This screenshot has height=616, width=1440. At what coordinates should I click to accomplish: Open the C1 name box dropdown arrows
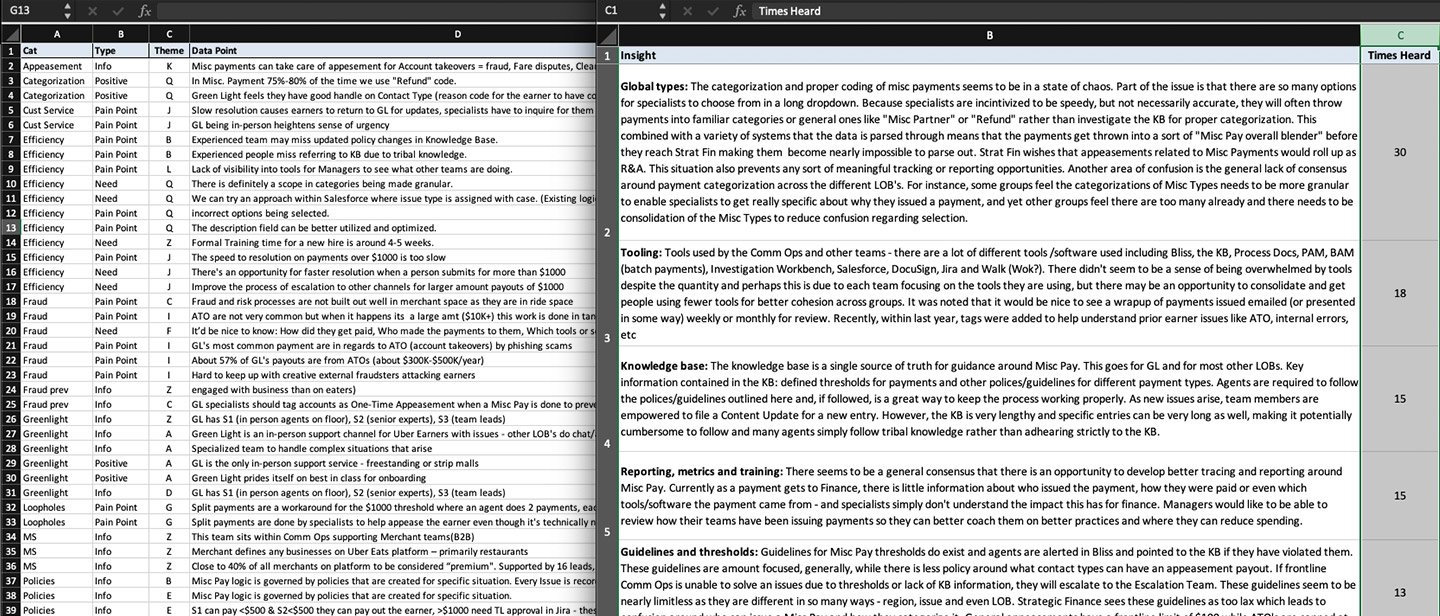663,11
